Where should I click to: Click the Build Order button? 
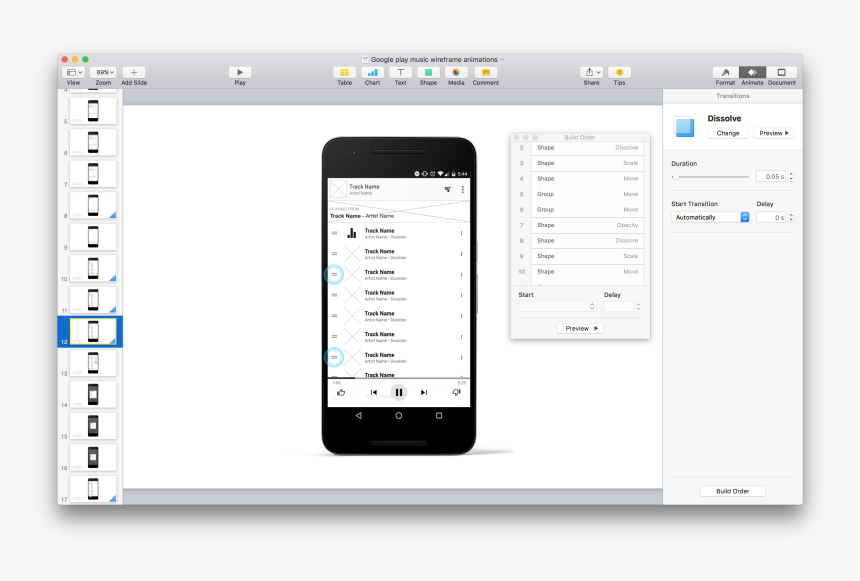[x=732, y=491]
